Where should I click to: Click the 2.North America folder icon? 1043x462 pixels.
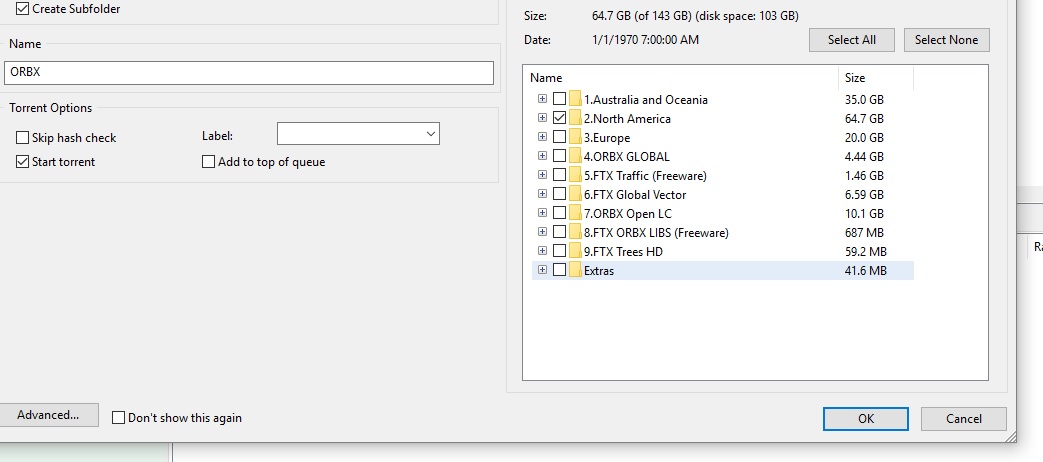pos(575,118)
